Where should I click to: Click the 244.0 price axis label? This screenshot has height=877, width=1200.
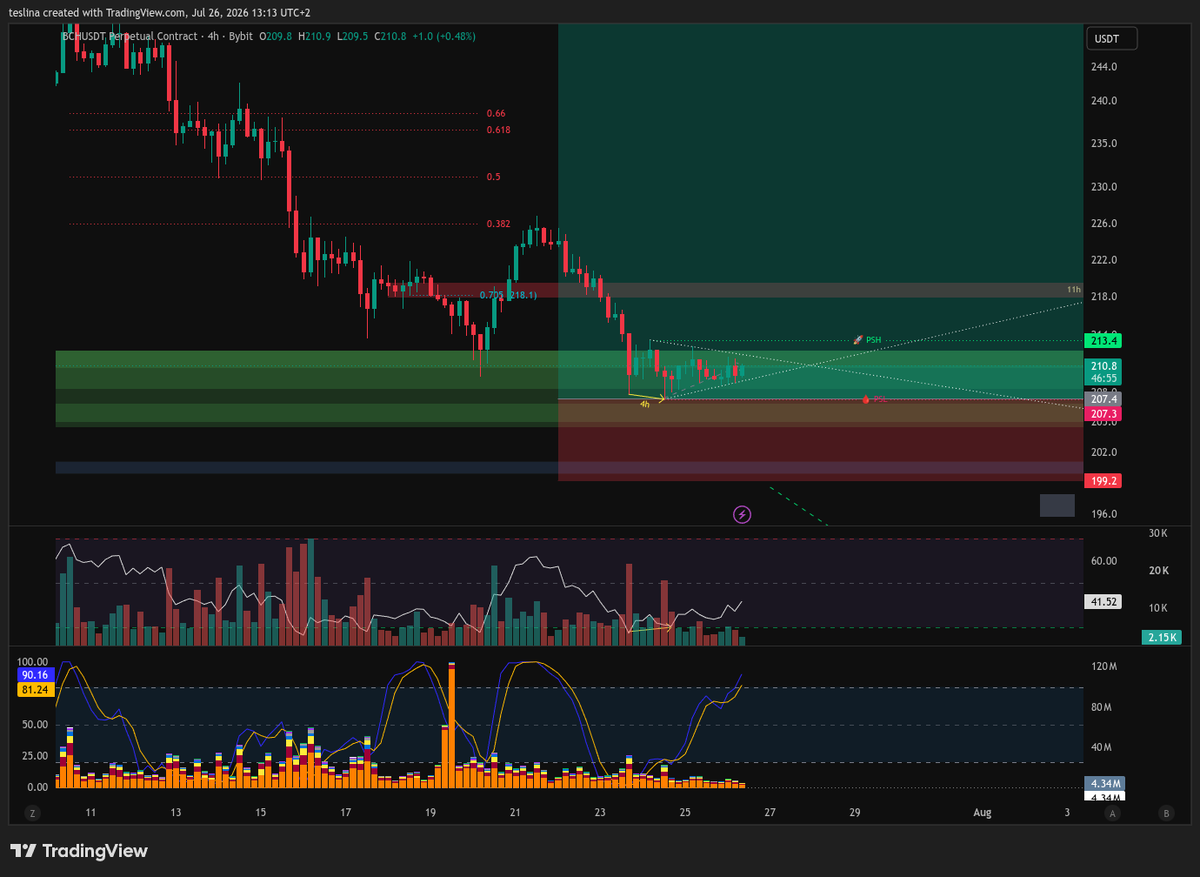coord(1105,67)
